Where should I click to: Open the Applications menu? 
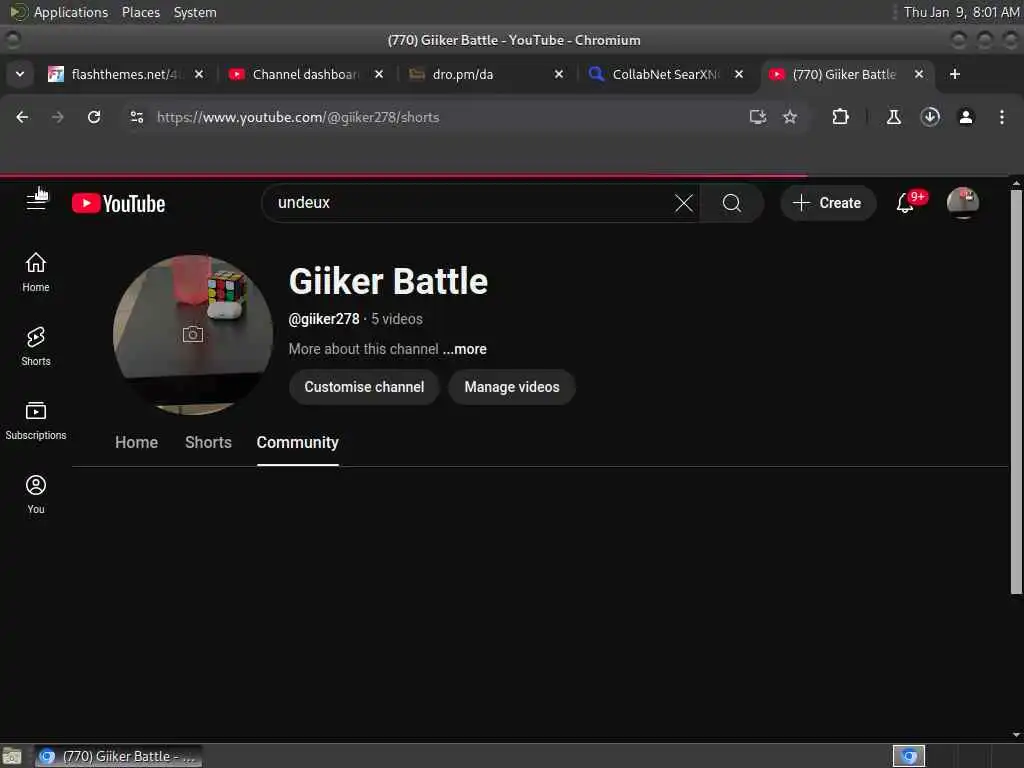click(71, 12)
